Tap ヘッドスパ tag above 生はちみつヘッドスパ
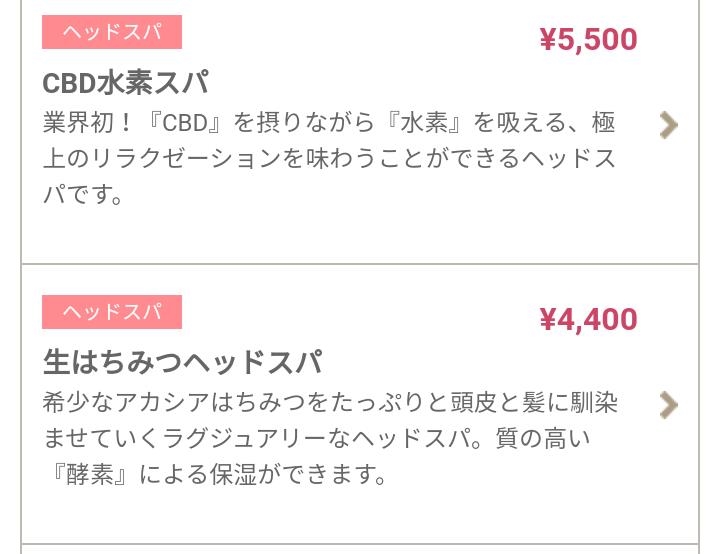 coord(112,312)
